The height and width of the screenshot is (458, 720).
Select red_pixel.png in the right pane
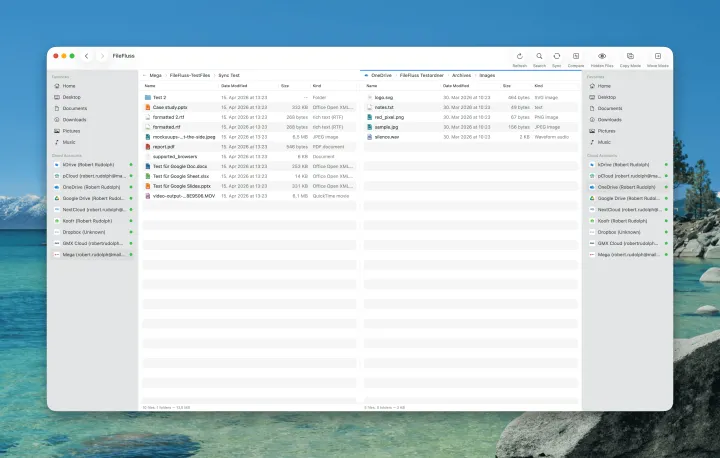click(x=471, y=117)
